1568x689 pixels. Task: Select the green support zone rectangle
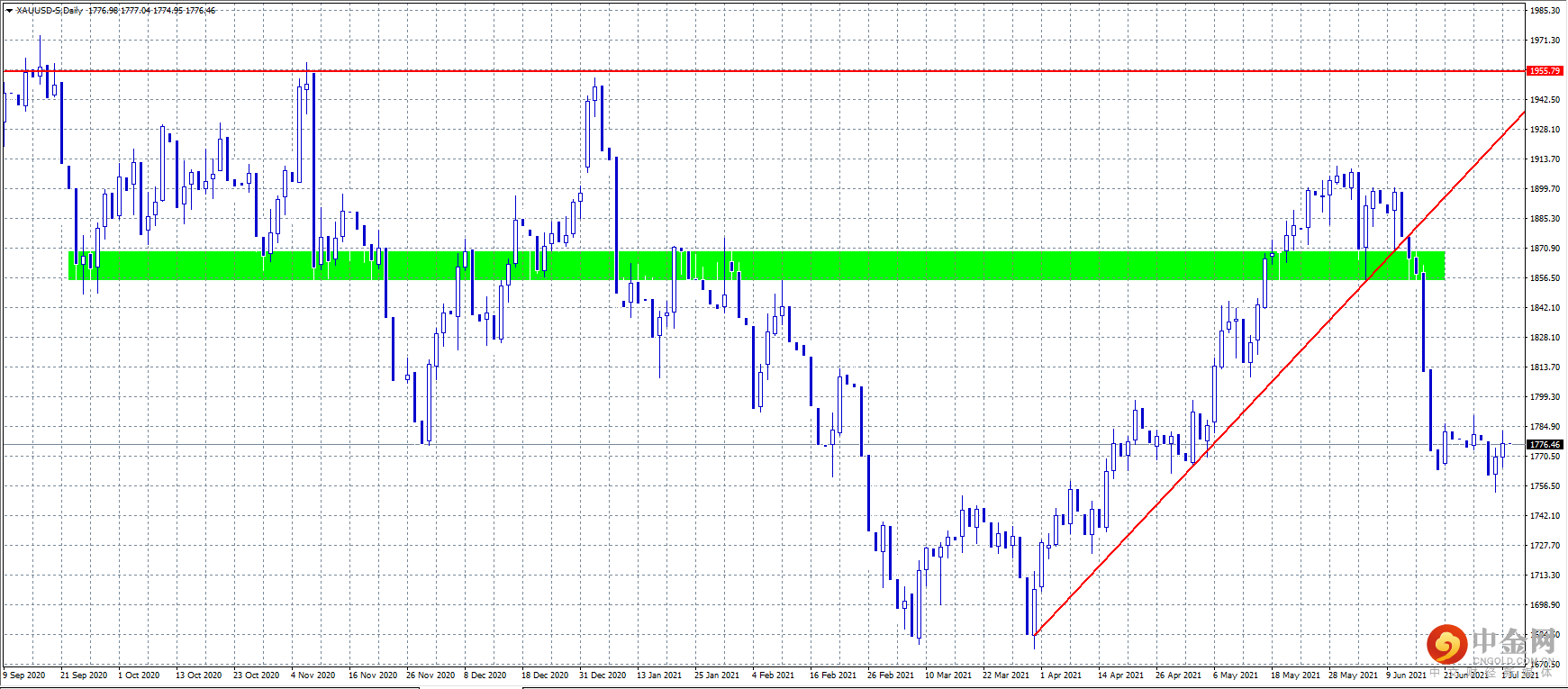757,265
